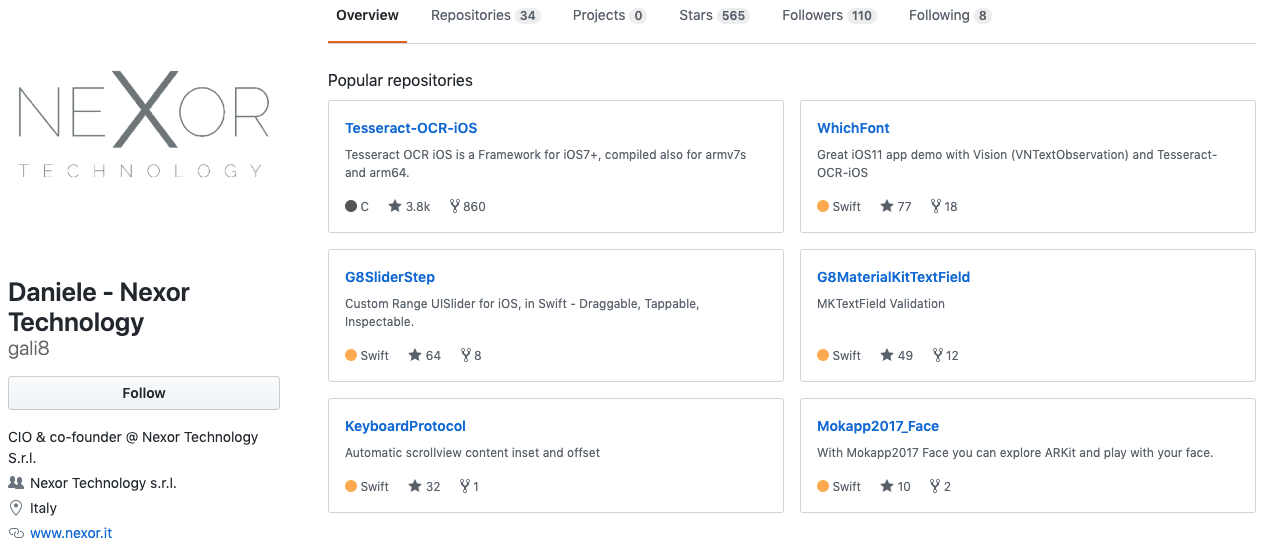Click the fork icon on Mokapp2017_Face

pyautogui.click(x=936, y=486)
